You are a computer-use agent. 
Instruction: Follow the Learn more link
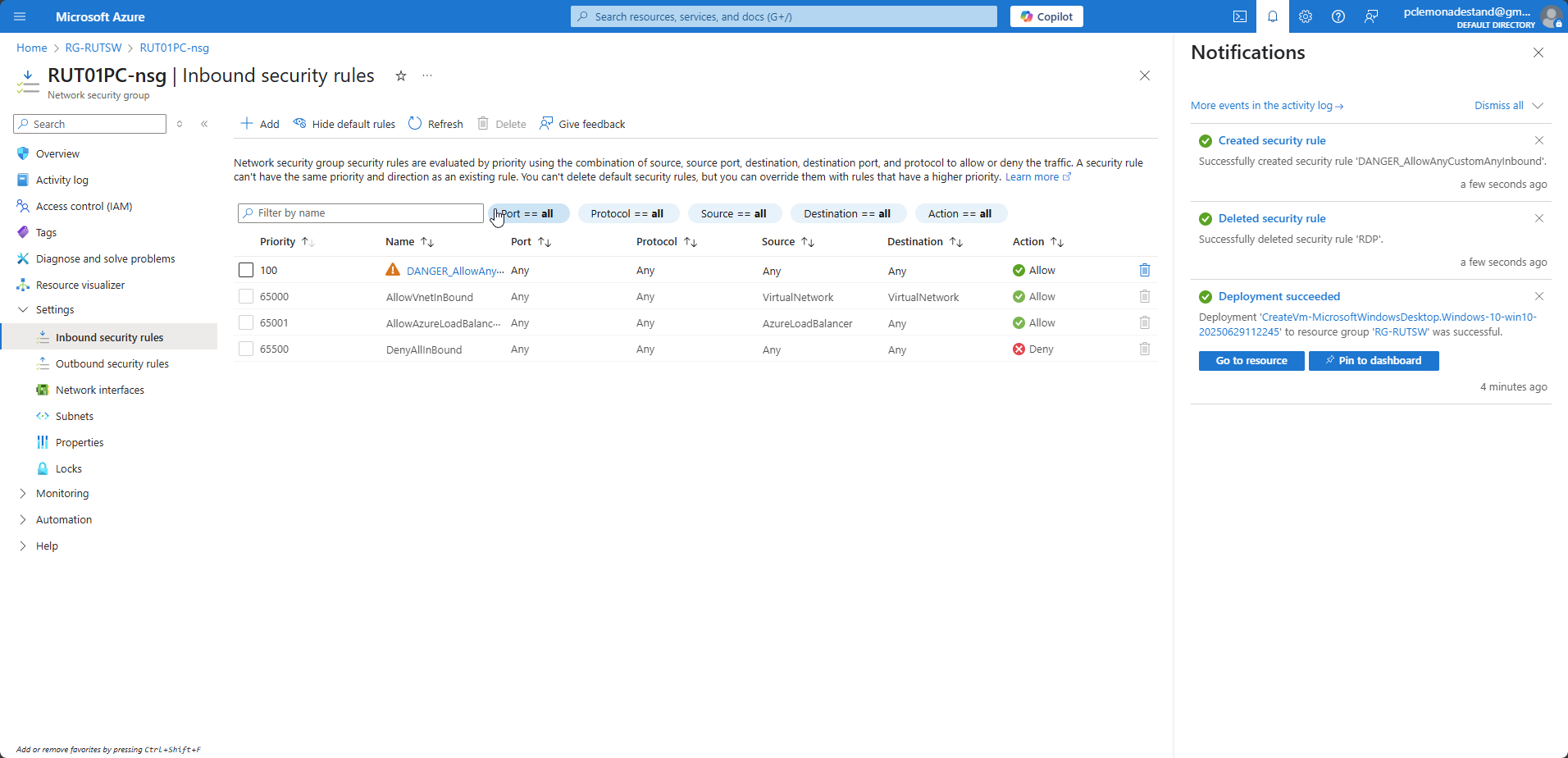click(x=1038, y=176)
